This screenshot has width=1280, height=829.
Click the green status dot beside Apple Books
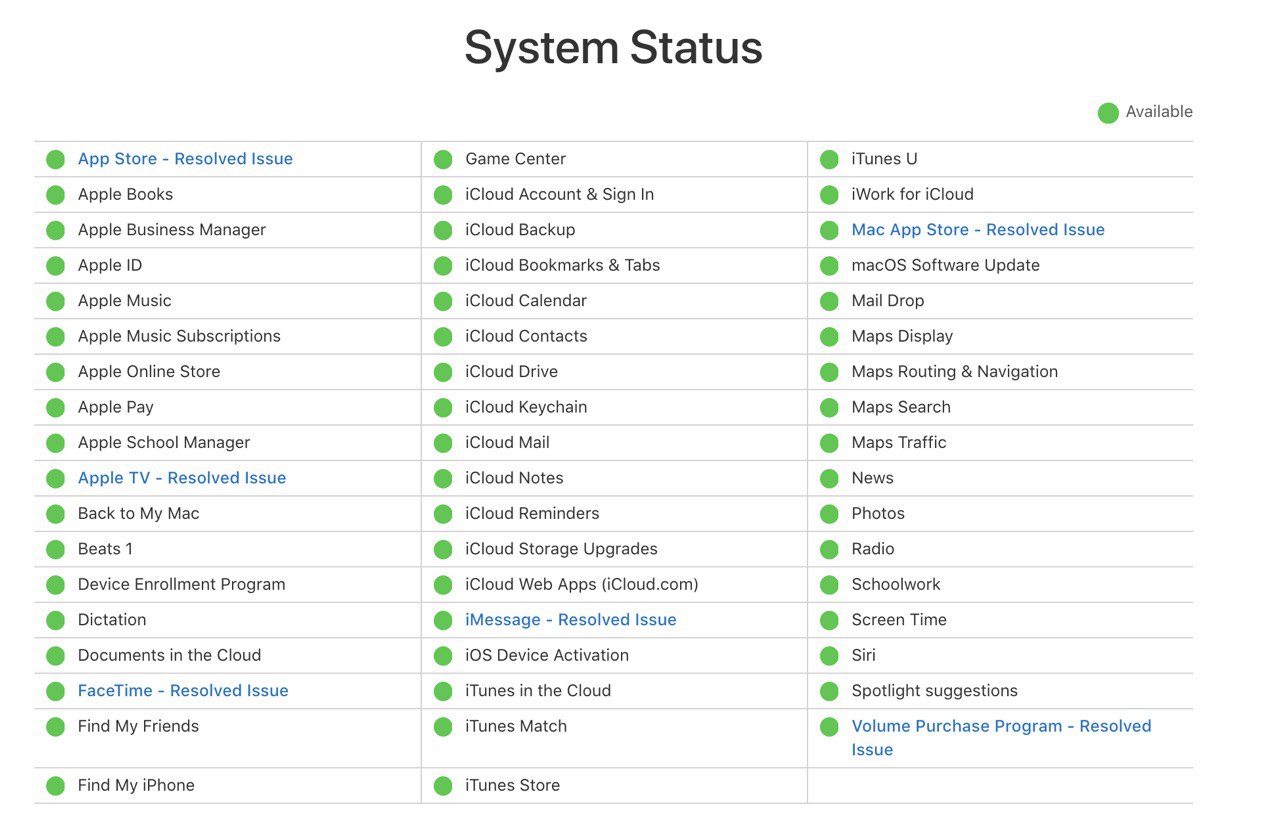pos(56,195)
